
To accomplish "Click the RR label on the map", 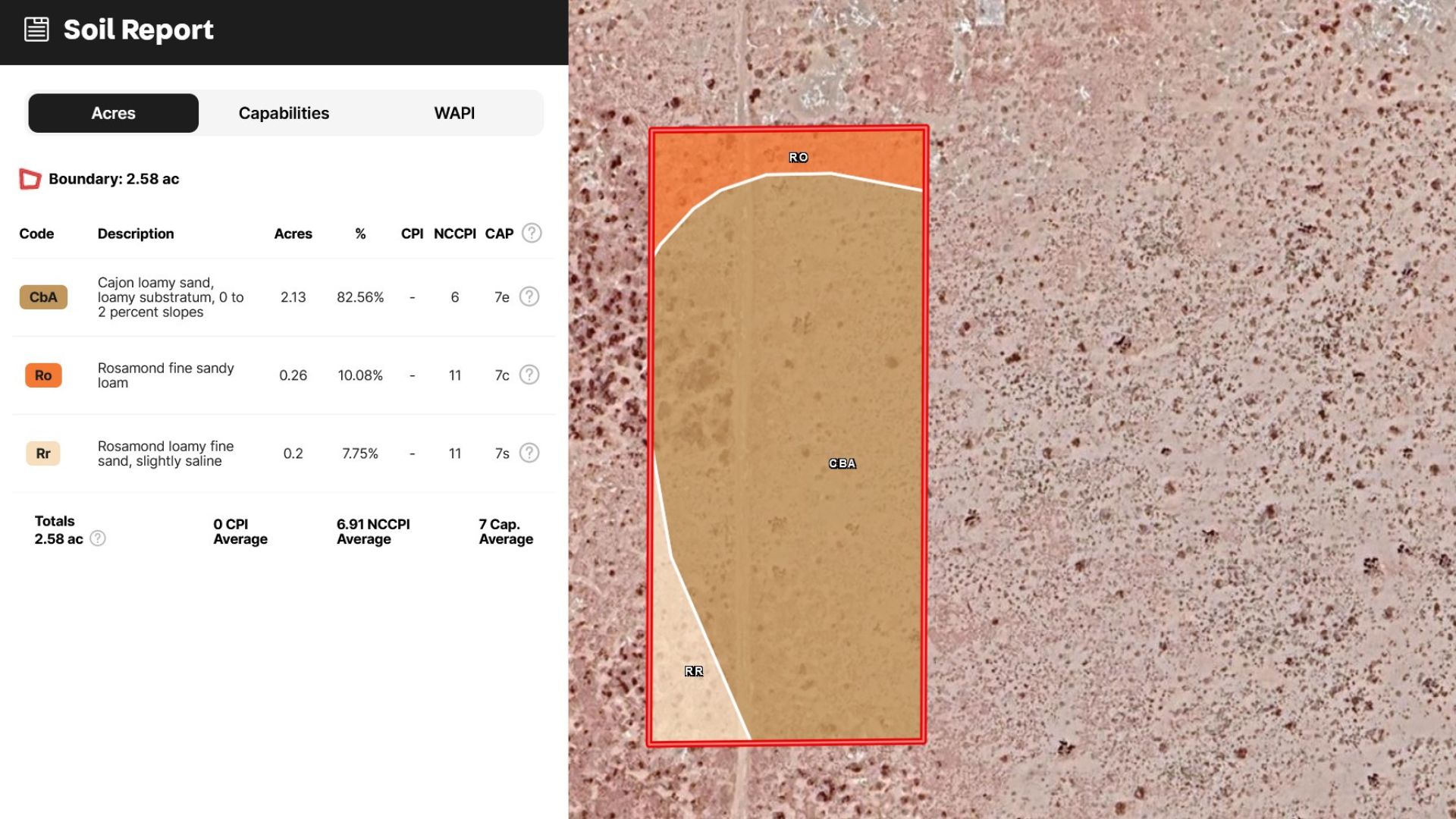I will pos(694,671).
